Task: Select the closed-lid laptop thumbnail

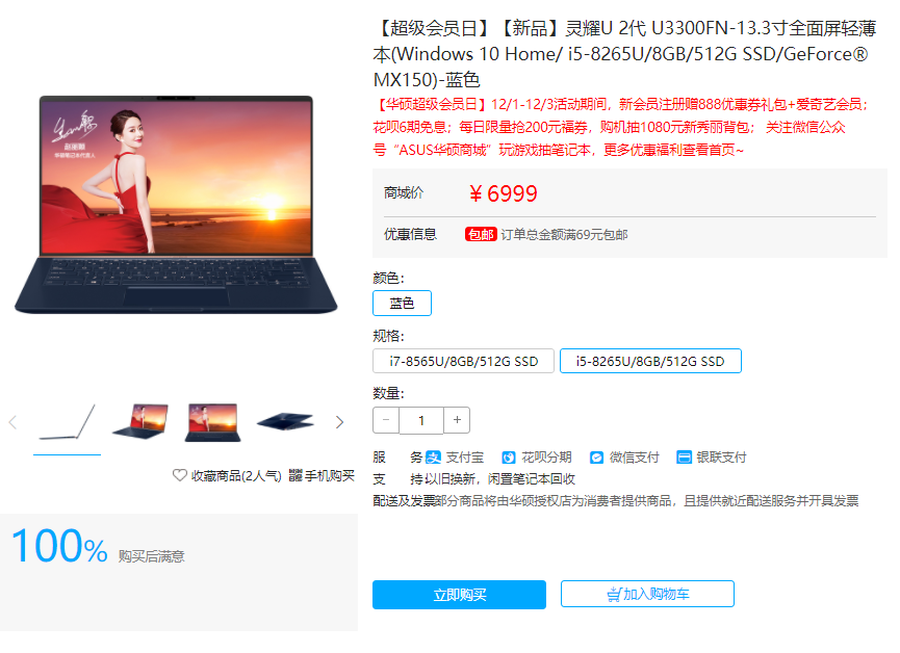Action: click(x=285, y=423)
